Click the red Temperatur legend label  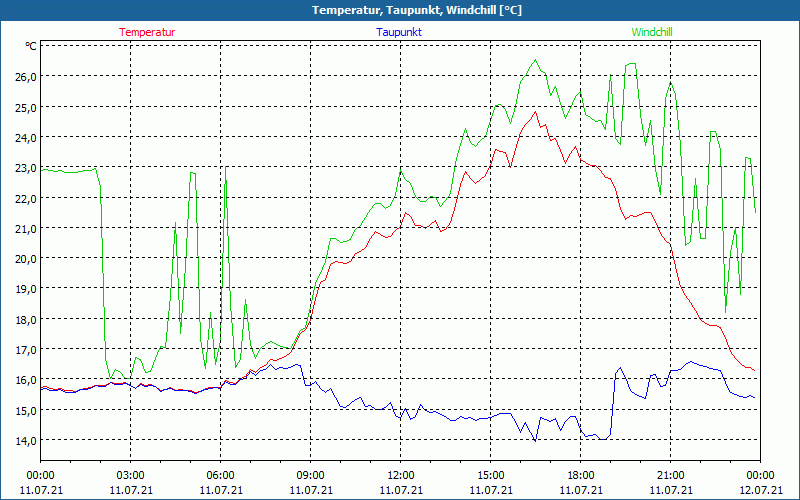click(x=147, y=32)
